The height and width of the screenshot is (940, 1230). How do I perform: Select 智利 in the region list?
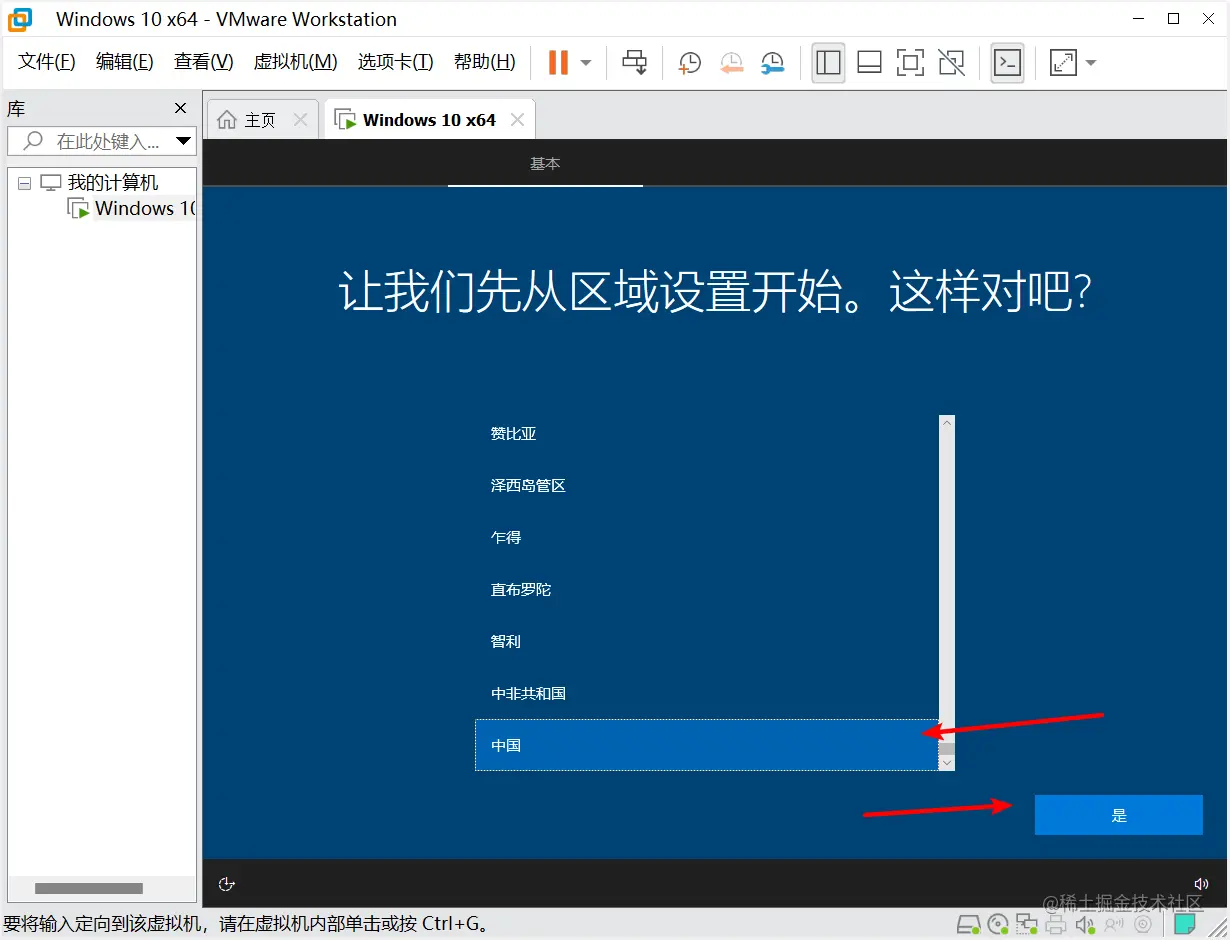pos(707,641)
